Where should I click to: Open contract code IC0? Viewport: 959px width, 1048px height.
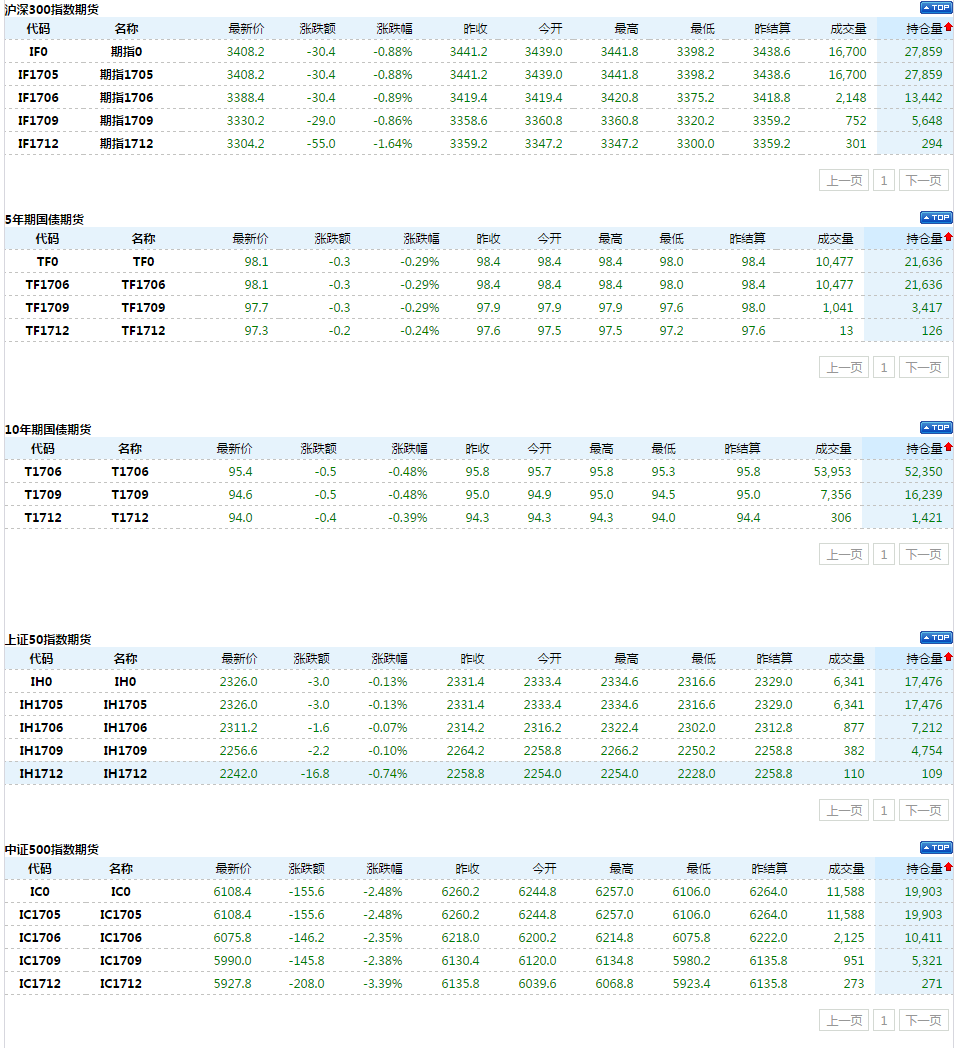coord(39,892)
